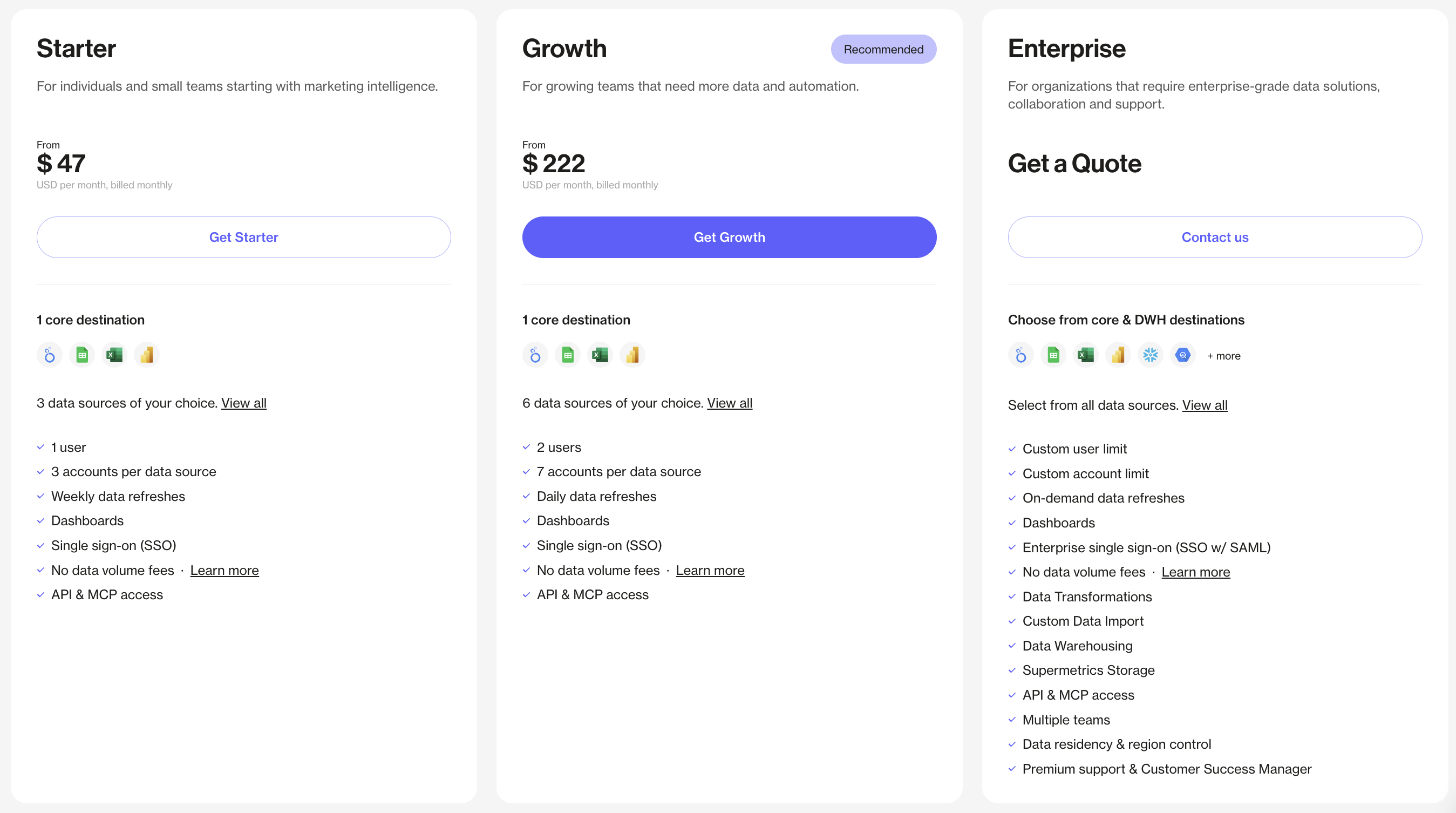Toggle the checkmark beside Data Warehousing
The image size is (1456, 813).
tap(1012, 646)
